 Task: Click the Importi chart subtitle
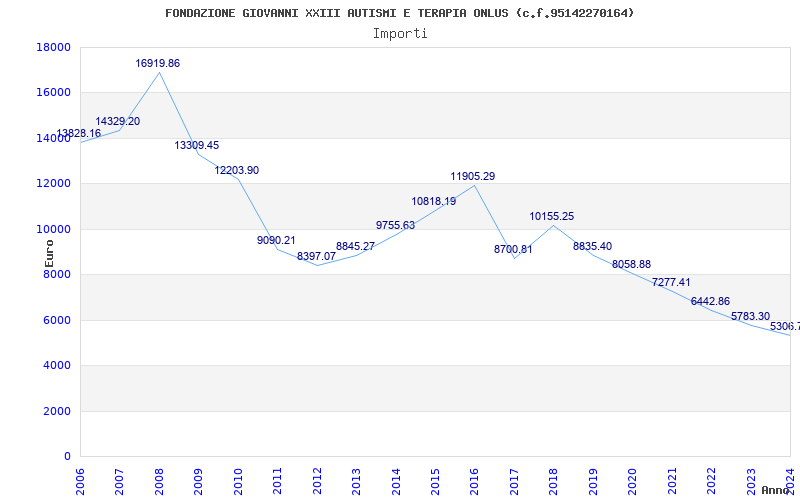[x=400, y=34]
